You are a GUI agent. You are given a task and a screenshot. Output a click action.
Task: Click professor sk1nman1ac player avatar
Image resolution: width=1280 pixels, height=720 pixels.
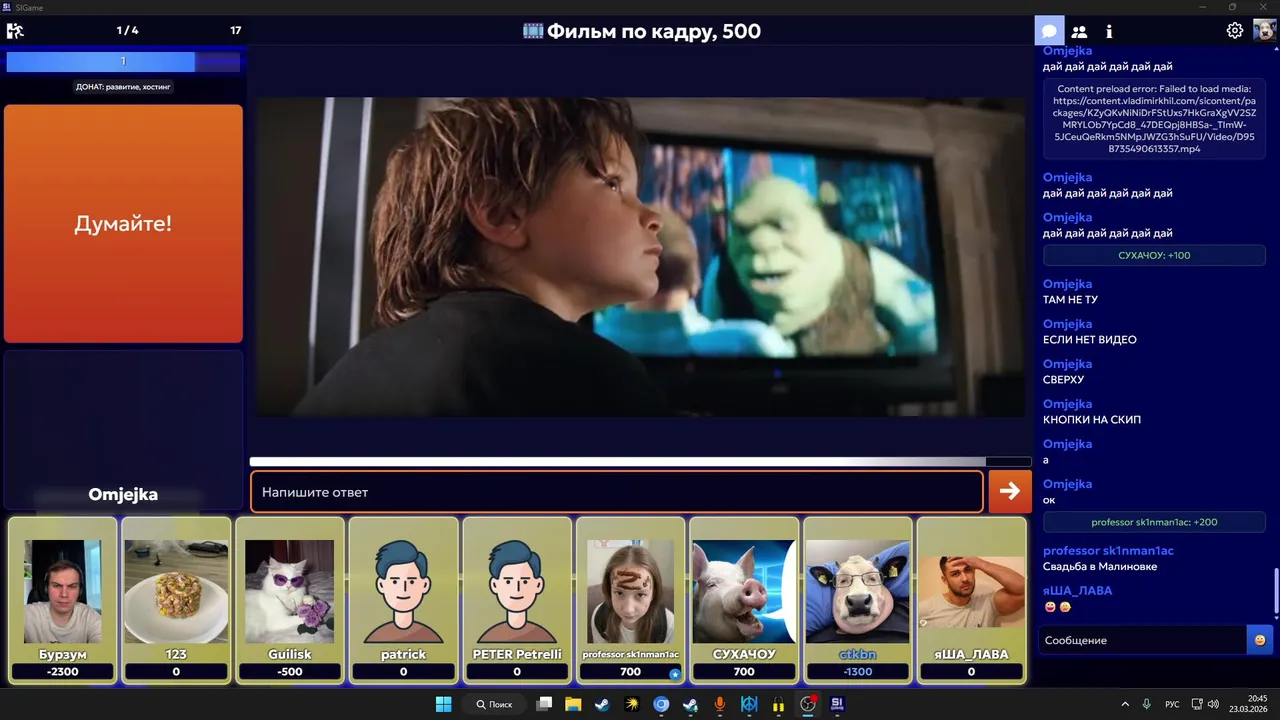tap(630, 591)
